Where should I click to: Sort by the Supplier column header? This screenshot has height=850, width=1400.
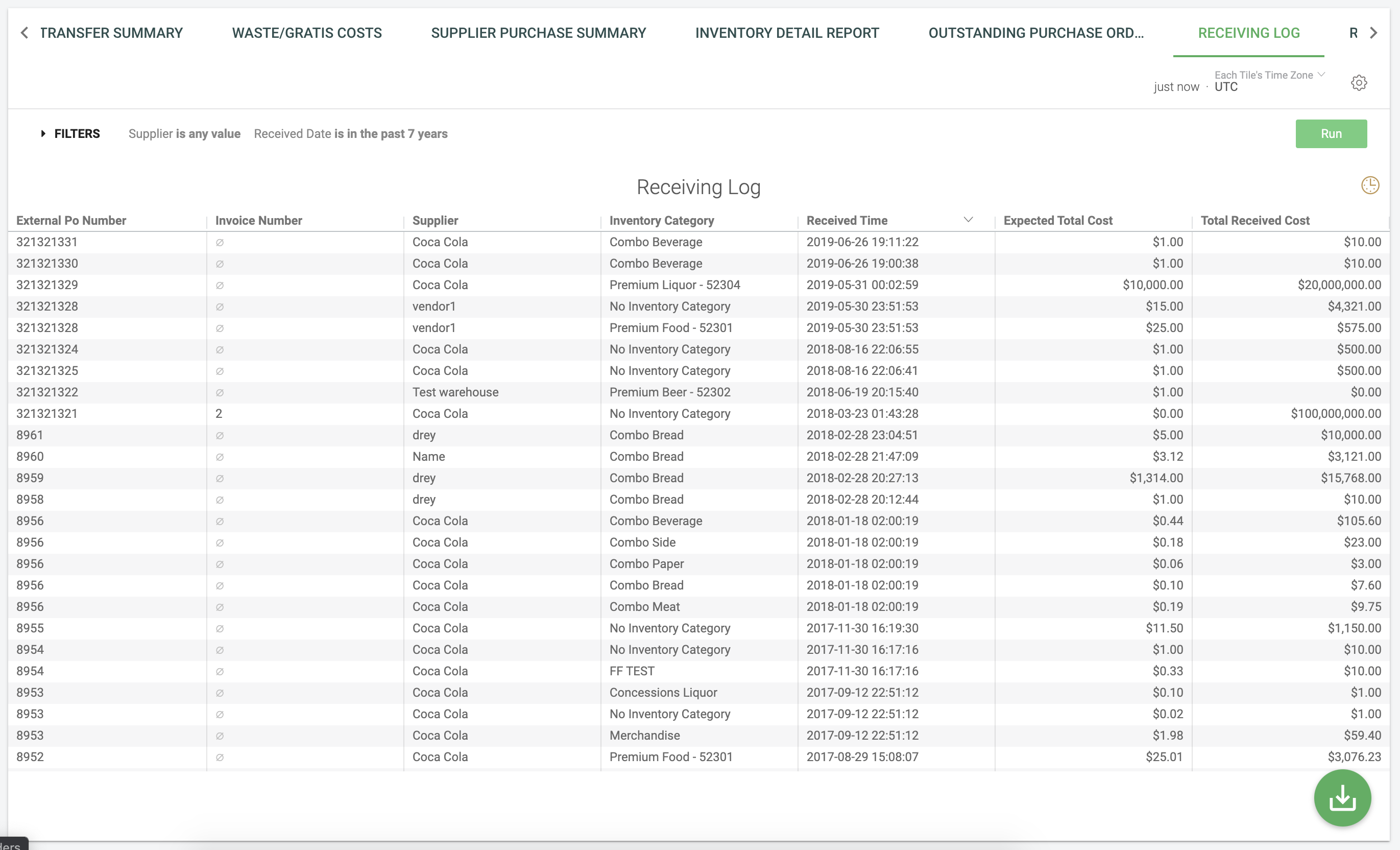point(435,221)
